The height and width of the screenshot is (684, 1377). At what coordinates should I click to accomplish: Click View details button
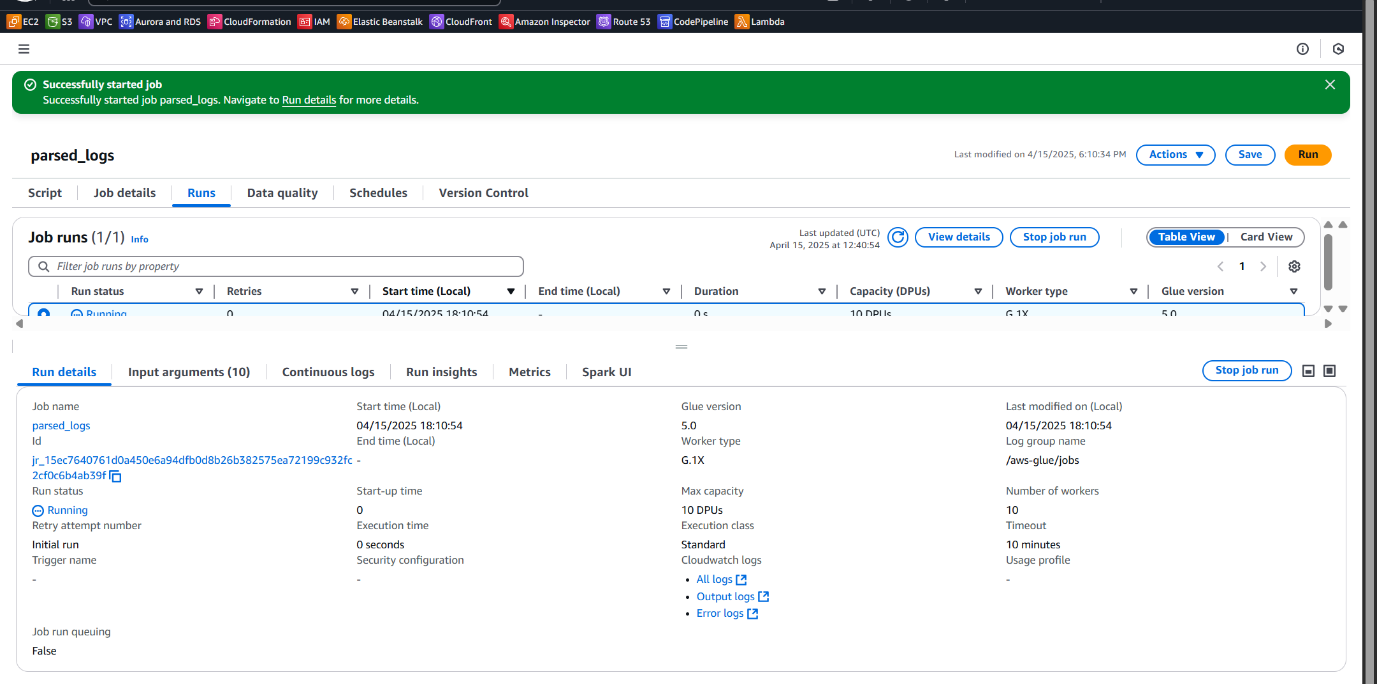point(959,237)
